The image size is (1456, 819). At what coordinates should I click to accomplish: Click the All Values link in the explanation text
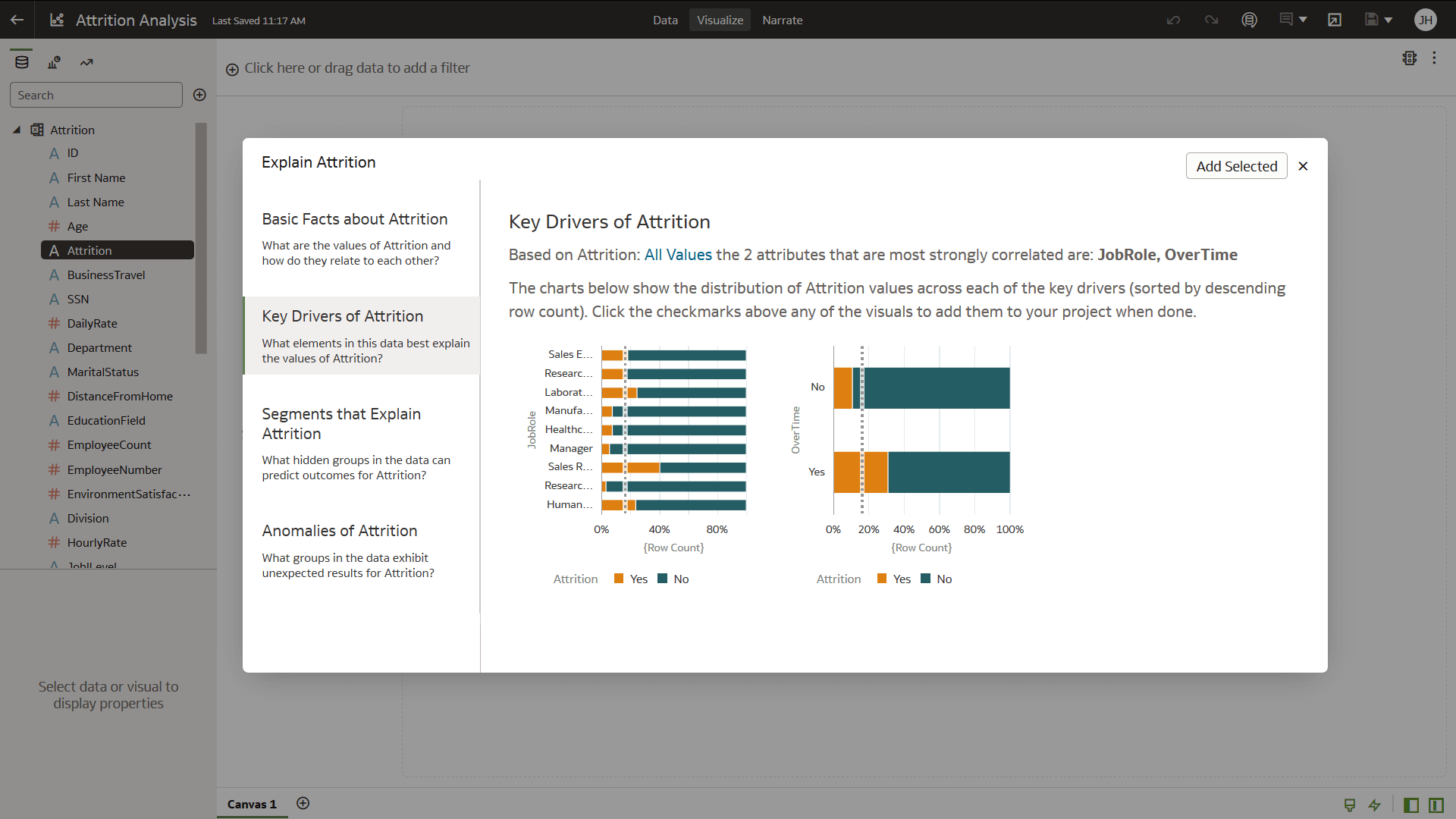pos(677,255)
